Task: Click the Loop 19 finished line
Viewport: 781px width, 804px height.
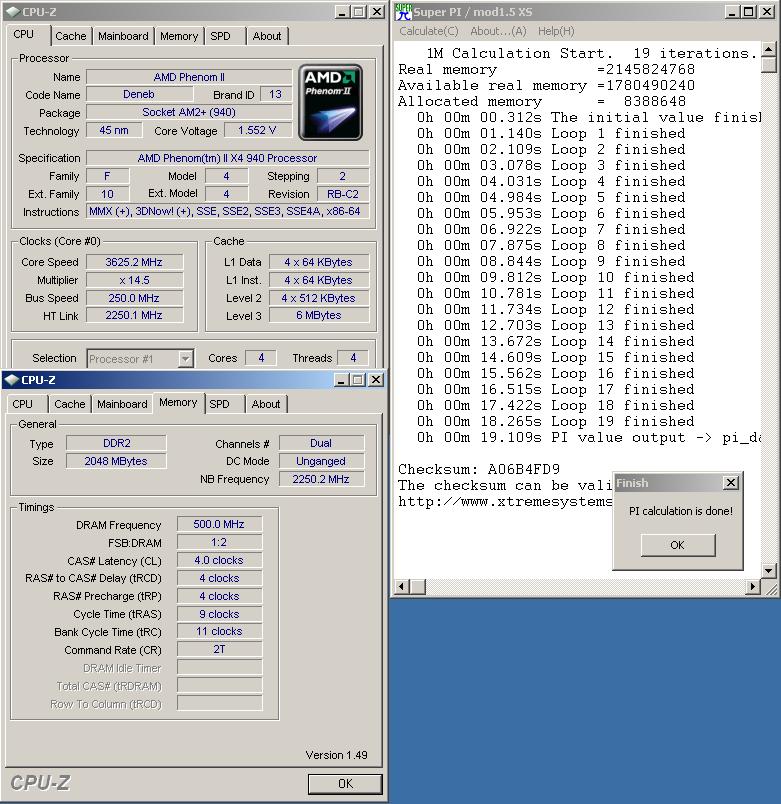Action: 556,421
